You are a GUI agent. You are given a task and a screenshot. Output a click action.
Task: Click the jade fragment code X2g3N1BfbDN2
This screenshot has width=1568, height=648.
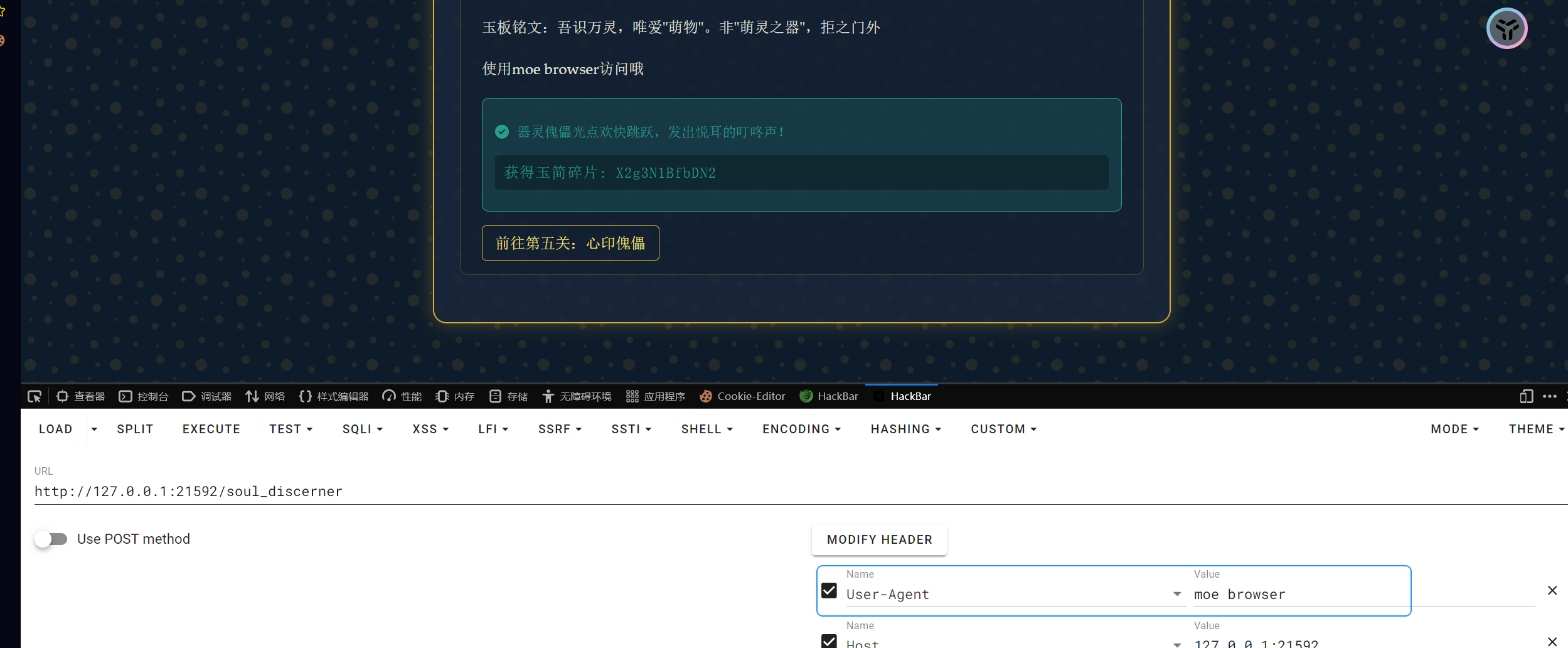666,173
